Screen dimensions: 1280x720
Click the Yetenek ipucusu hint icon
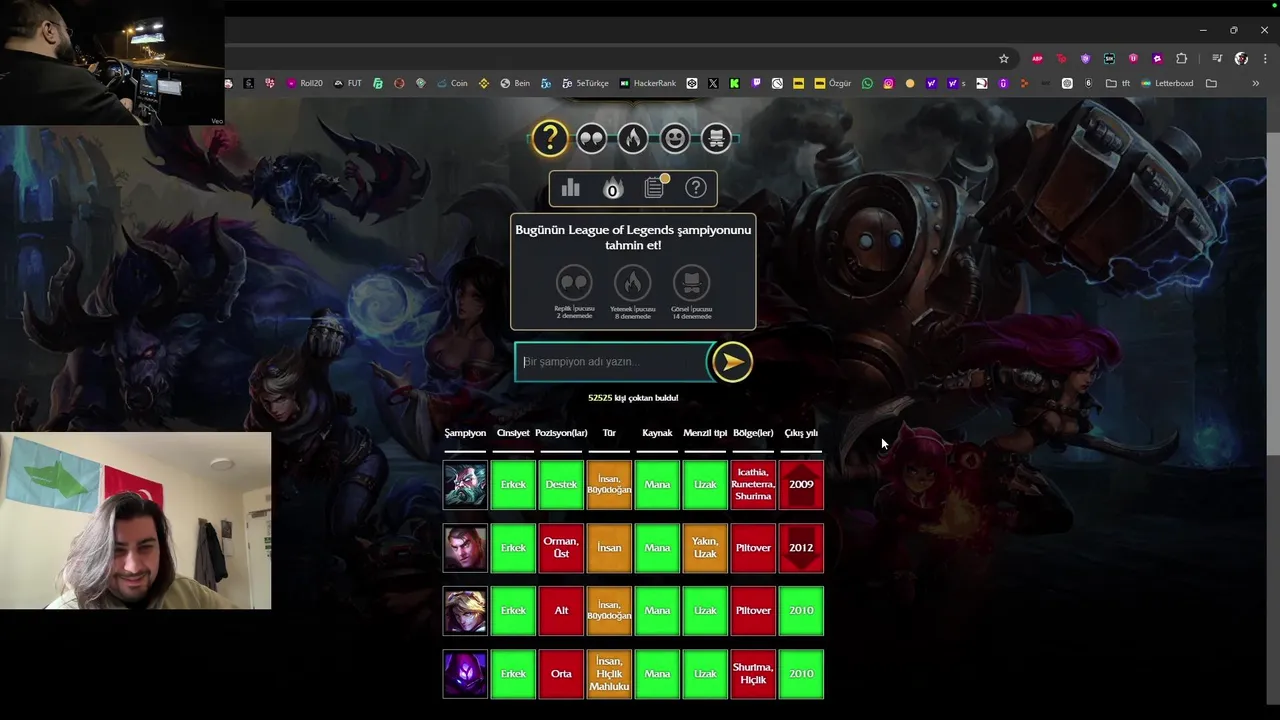pos(633,283)
